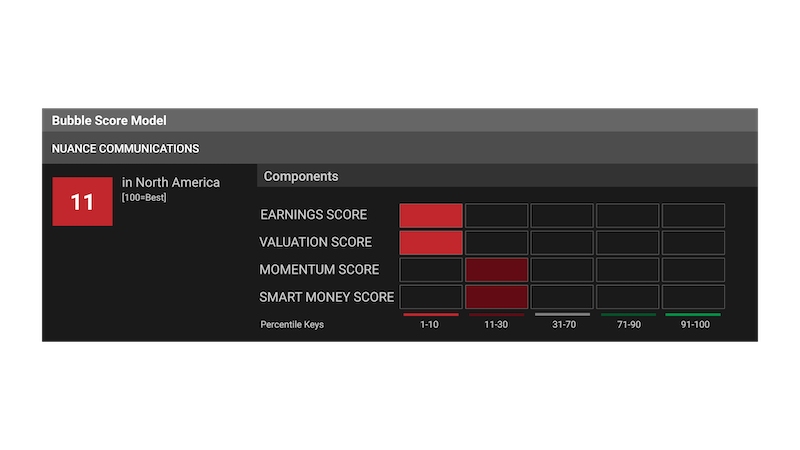
Task: Click the empty Momentum Score 31-70 cell
Action: (x=562, y=270)
